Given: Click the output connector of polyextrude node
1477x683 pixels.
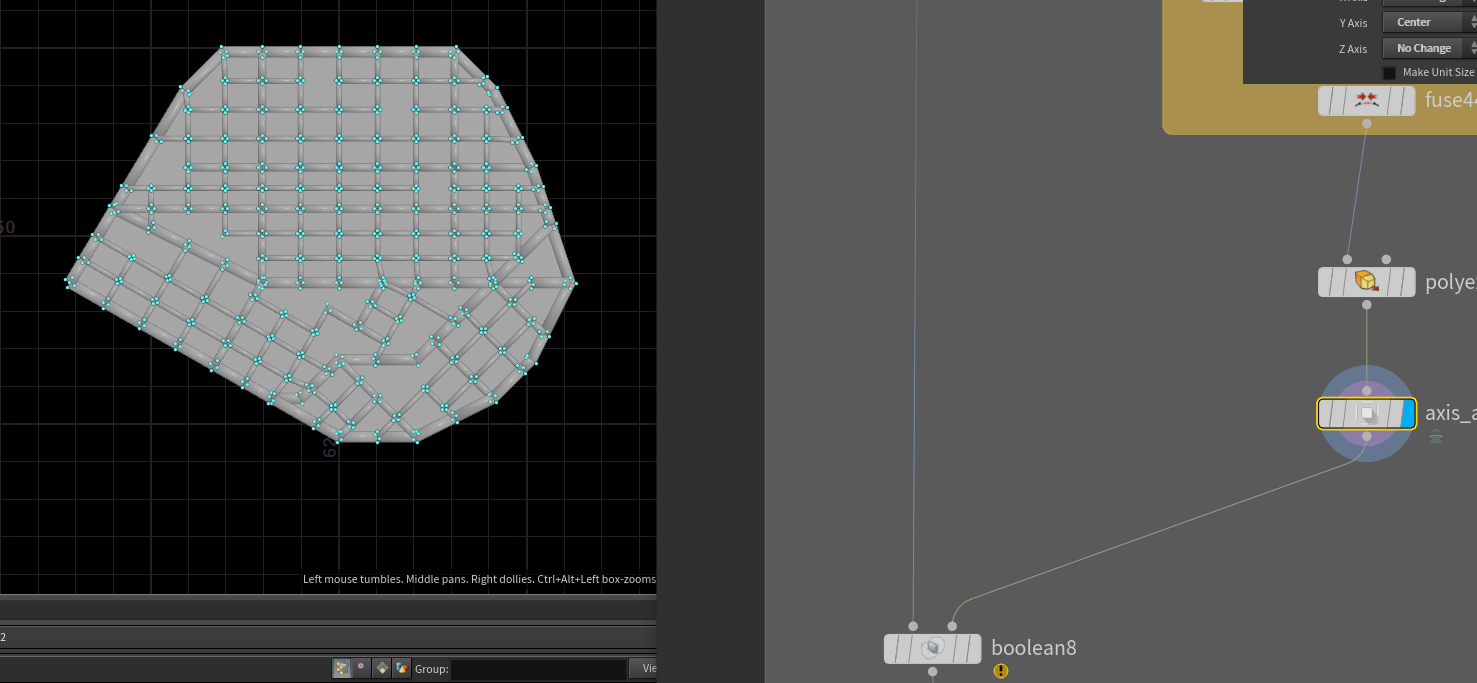Looking at the screenshot, I should click(x=1366, y=305).
